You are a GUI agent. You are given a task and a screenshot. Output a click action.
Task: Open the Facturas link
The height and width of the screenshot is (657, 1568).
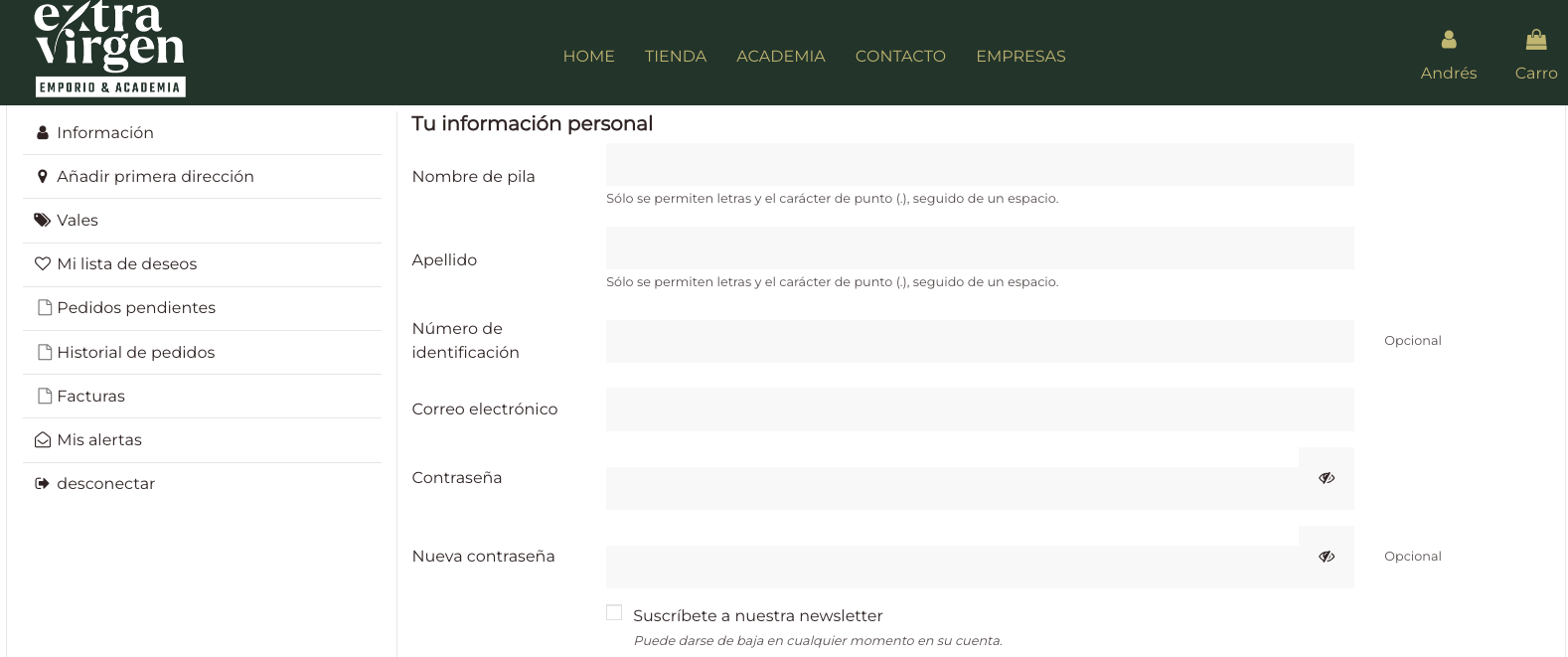tap(202, 396)
